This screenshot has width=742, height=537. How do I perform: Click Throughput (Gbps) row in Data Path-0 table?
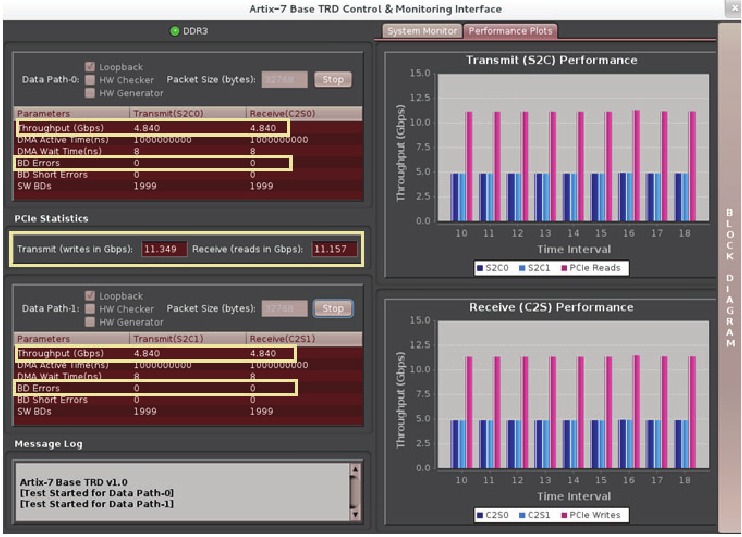[x=189, y=128]
